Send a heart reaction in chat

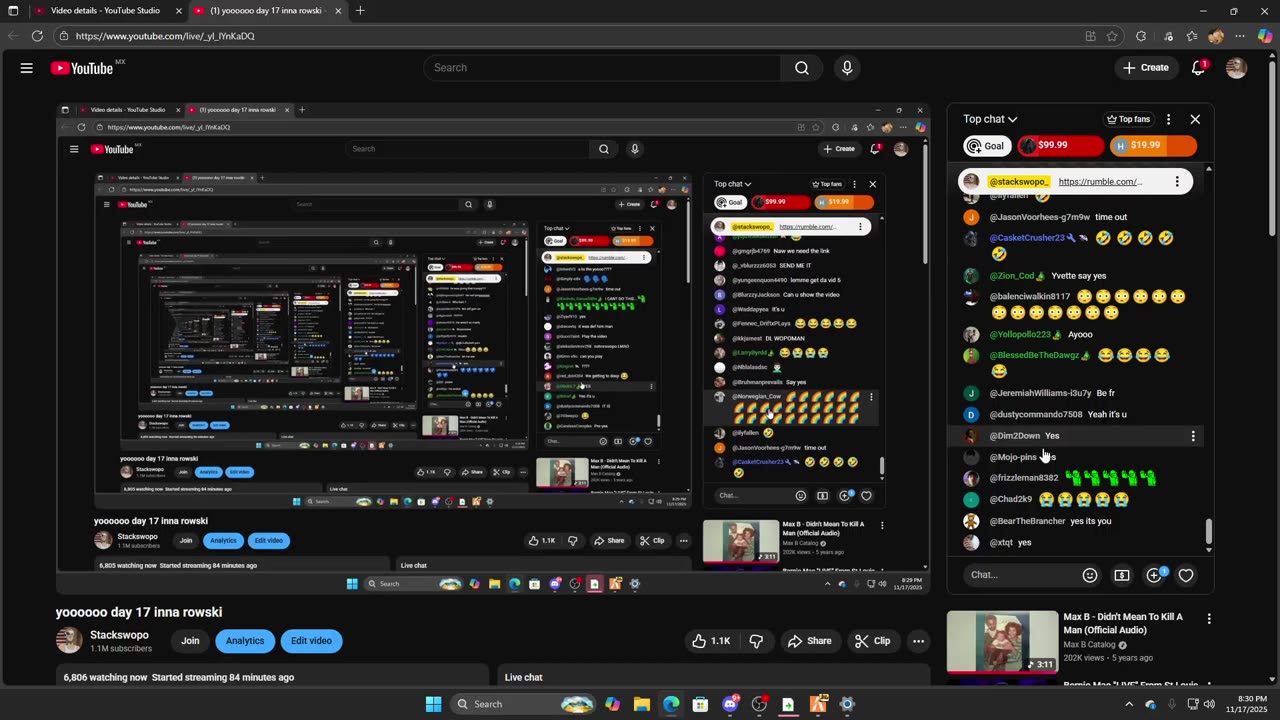1186,575
